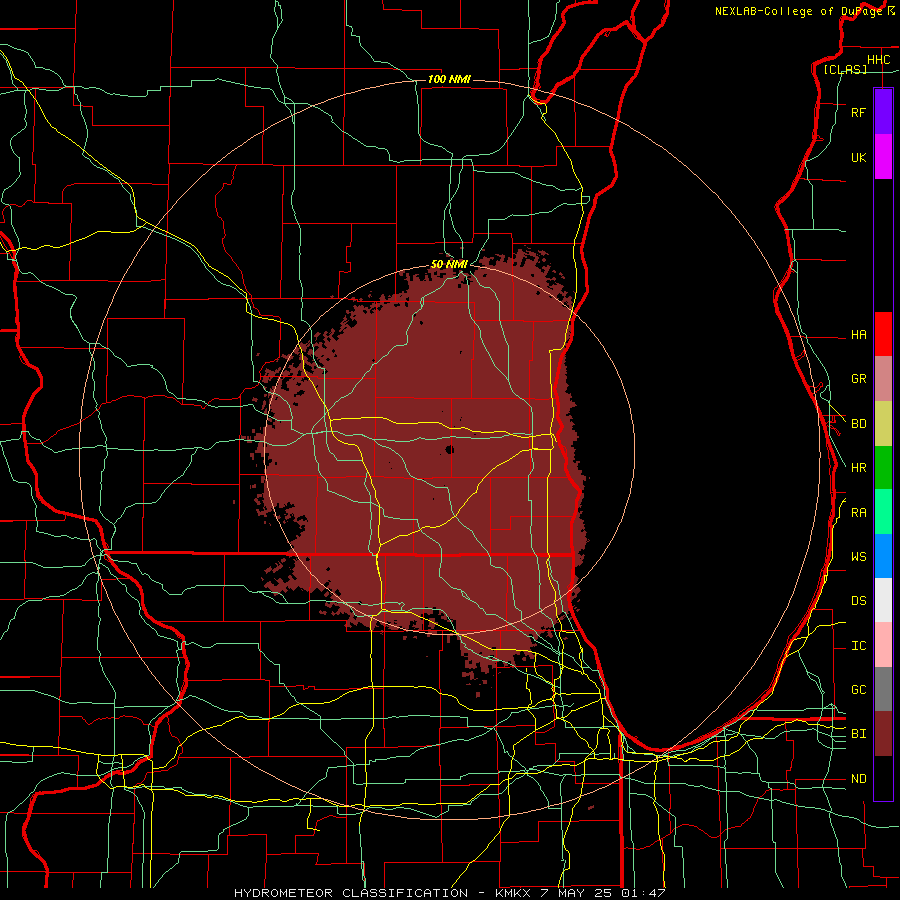Click the IC light-pink legend swatch

883,645
